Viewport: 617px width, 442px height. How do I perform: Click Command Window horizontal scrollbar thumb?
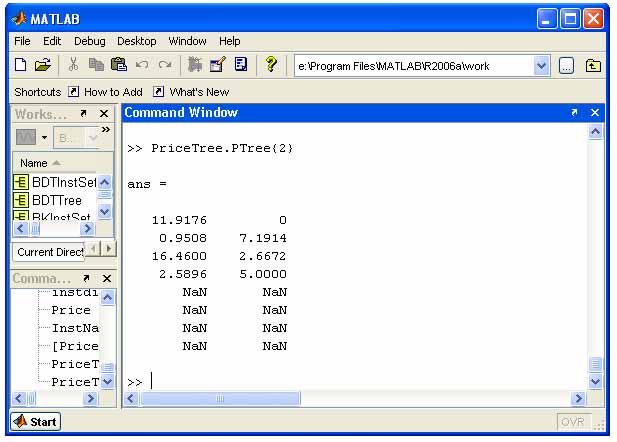tap(220, 399)
